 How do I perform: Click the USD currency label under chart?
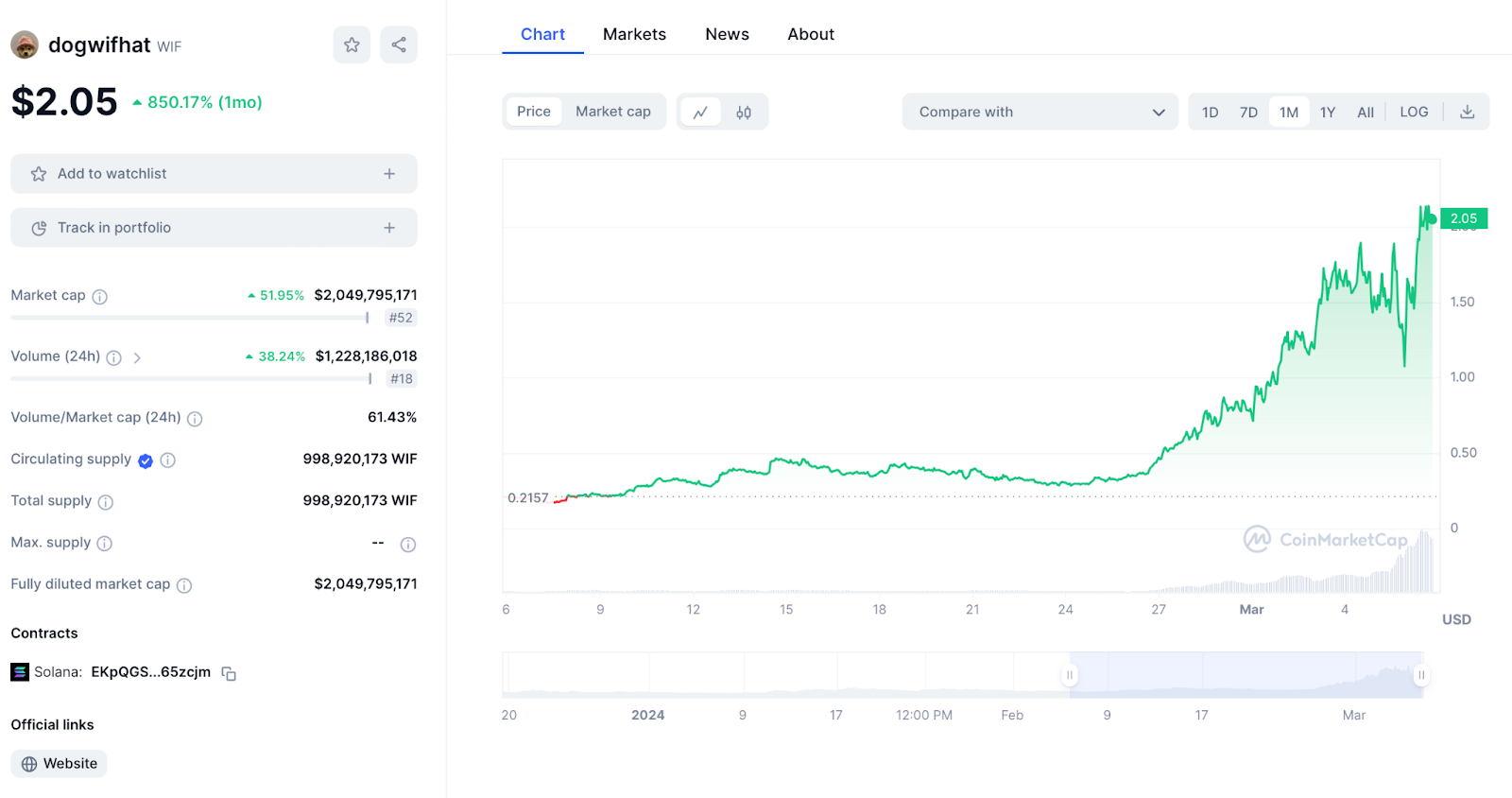(x=1456, y=619)
